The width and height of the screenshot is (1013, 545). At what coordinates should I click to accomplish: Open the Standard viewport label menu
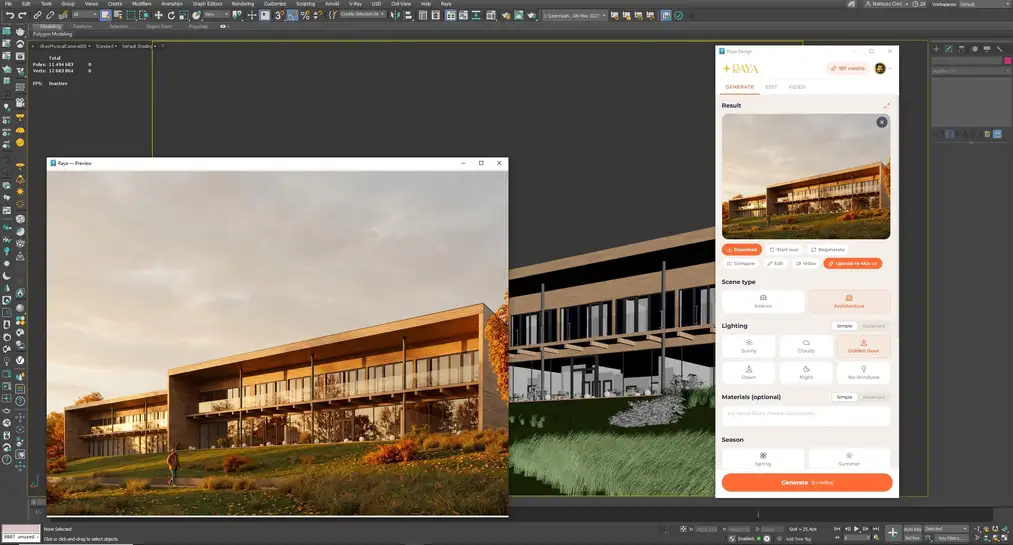pyautogui.click(x=105, y=46)
